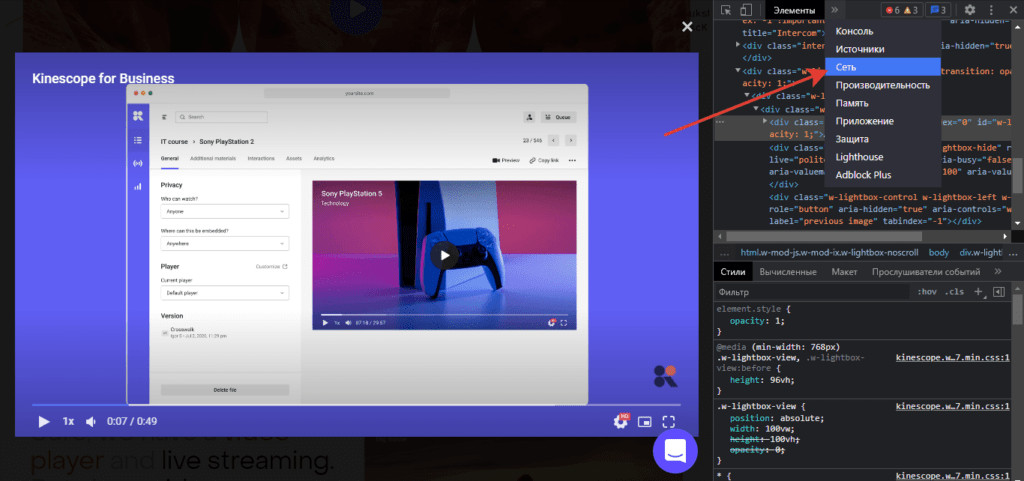Open the Intercom chat launcher

point(674,452)
